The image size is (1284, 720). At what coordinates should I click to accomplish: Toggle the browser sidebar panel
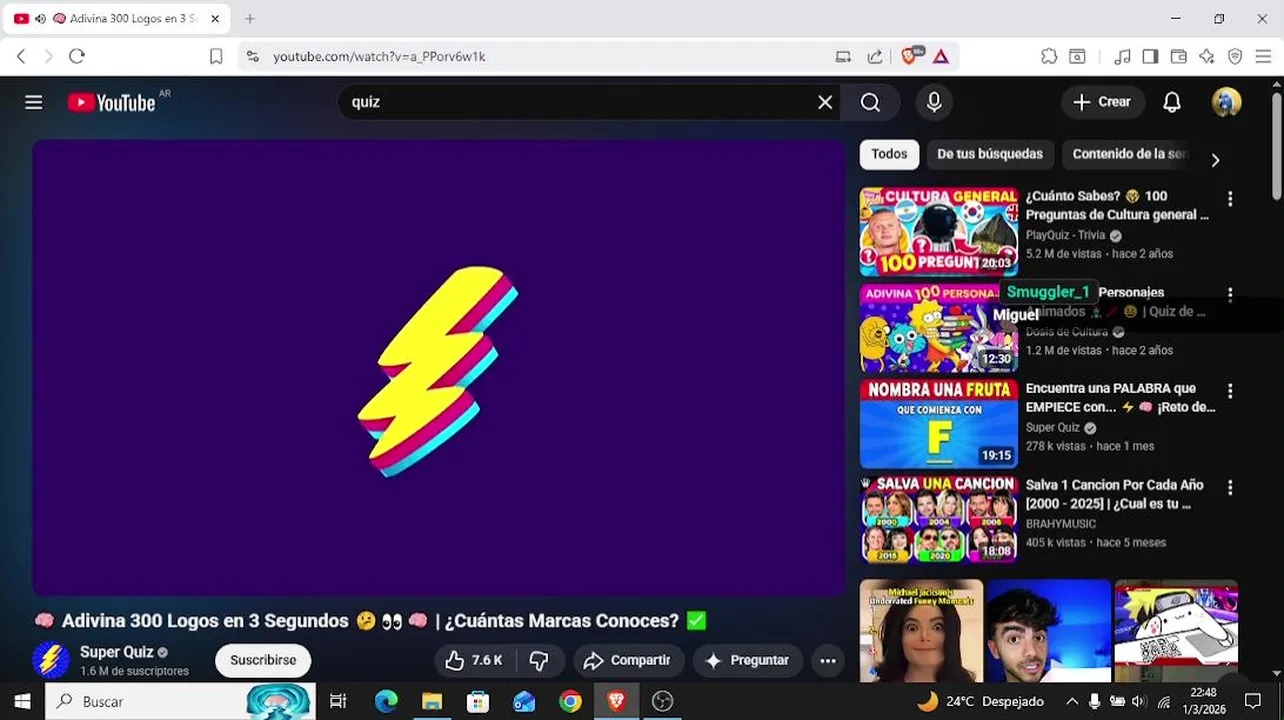[x=1150, y=56]
